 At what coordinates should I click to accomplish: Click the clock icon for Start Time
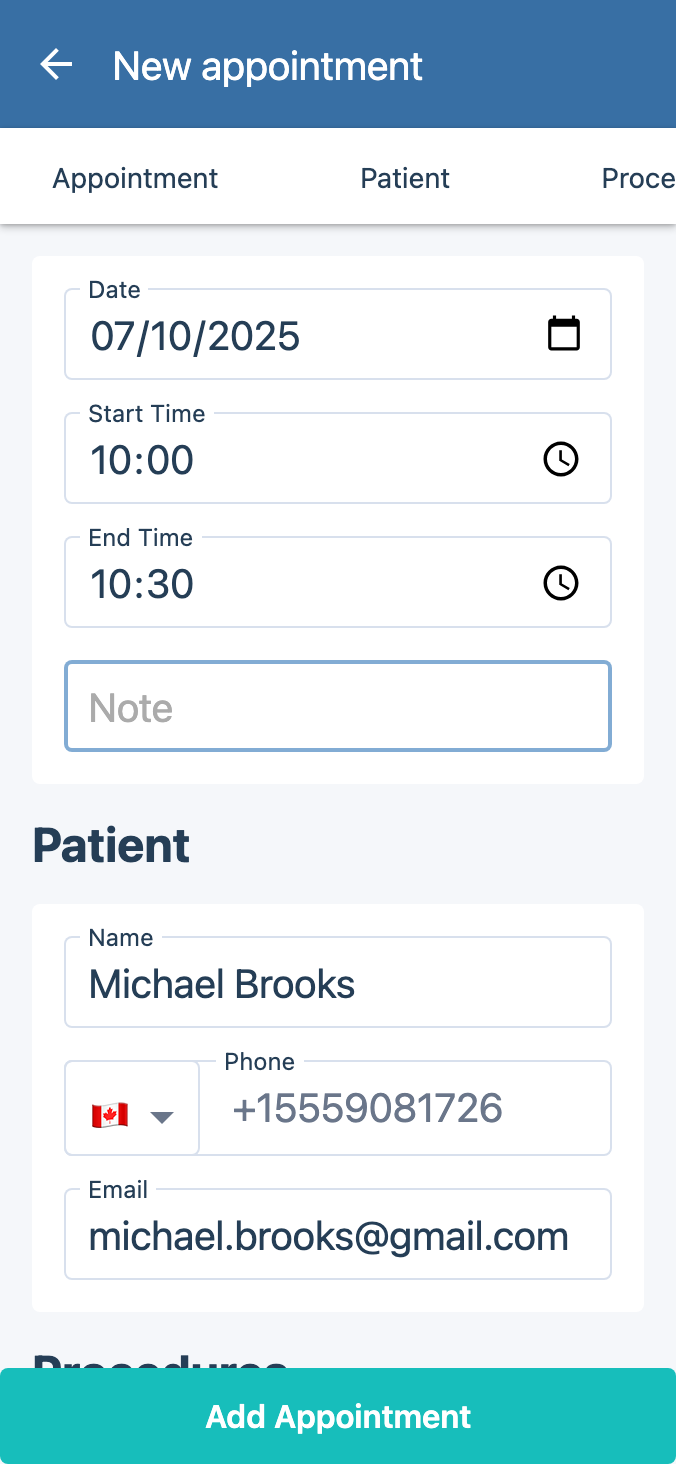tap(560, 459)
